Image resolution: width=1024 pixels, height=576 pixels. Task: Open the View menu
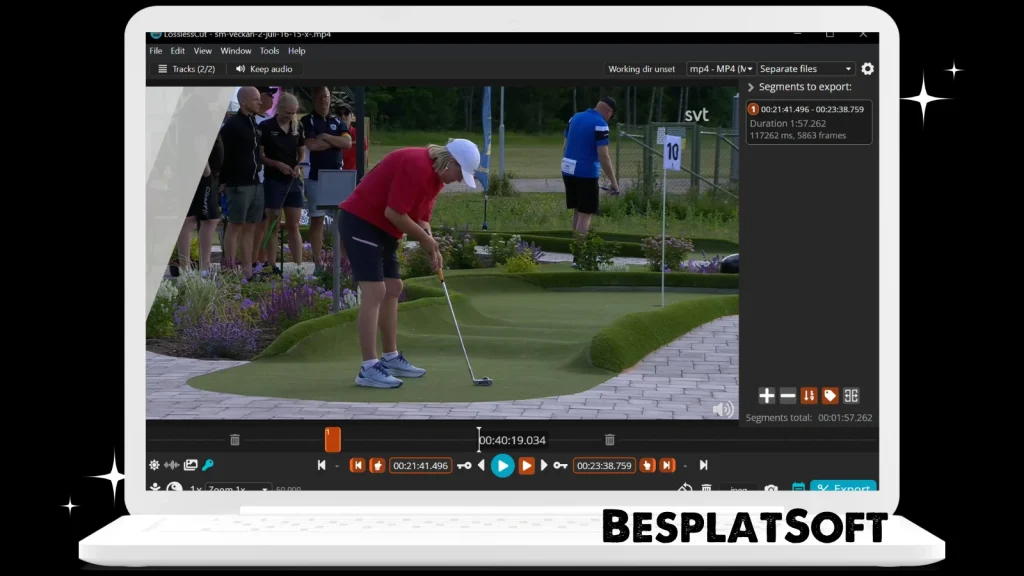[202, 51]
